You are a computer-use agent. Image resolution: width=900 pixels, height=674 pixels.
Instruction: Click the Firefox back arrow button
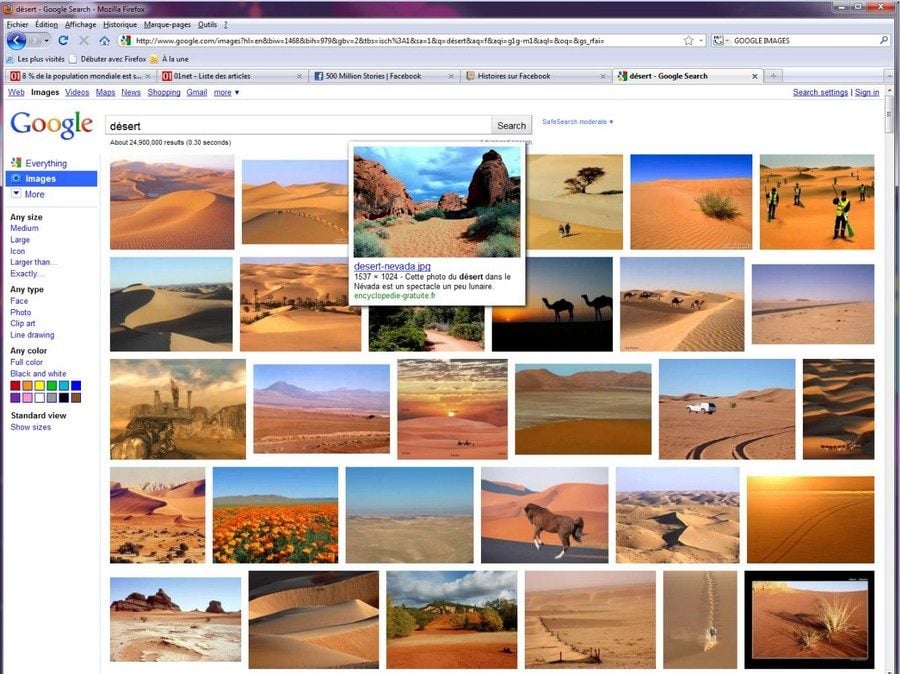pyautogui.click(x=16, y=41)
